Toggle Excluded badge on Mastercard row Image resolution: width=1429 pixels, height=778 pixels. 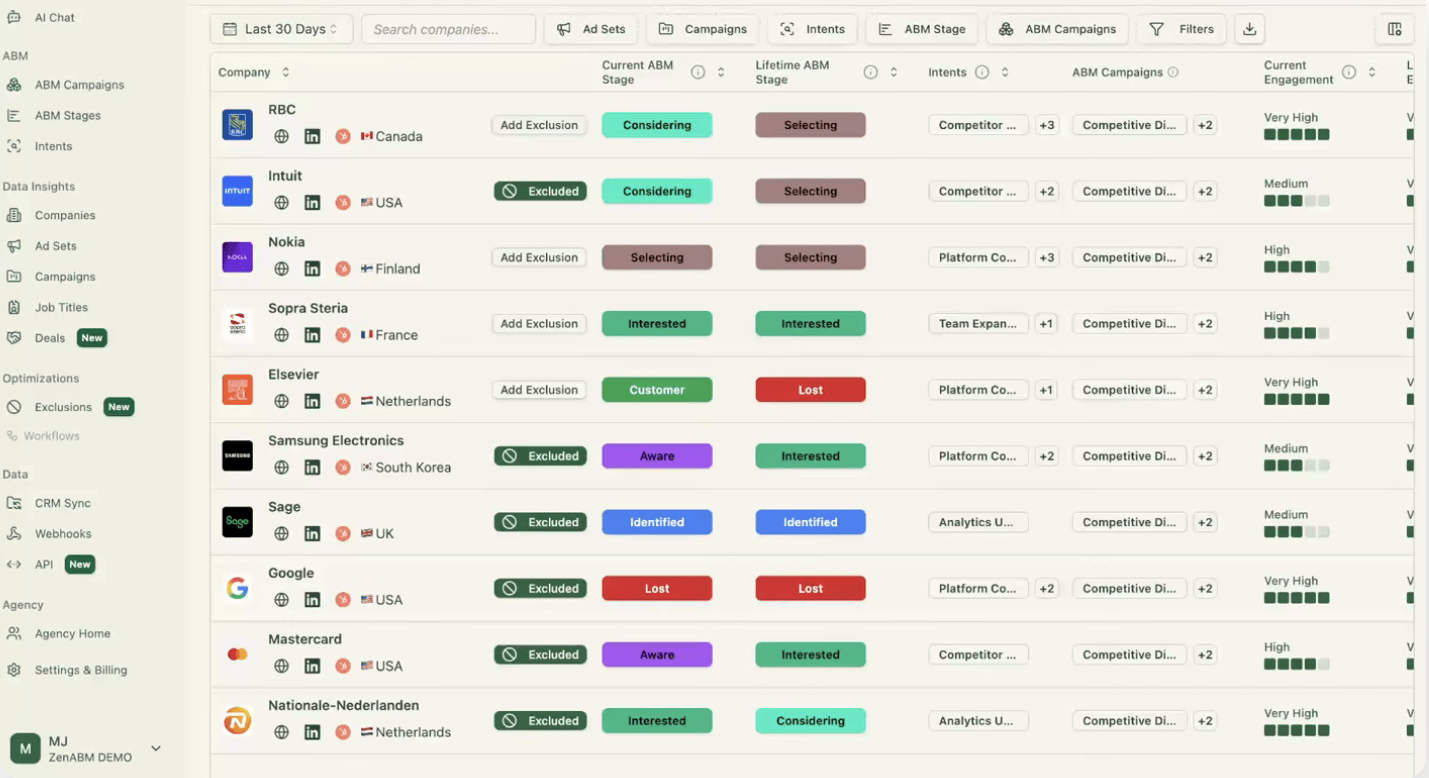540,655
